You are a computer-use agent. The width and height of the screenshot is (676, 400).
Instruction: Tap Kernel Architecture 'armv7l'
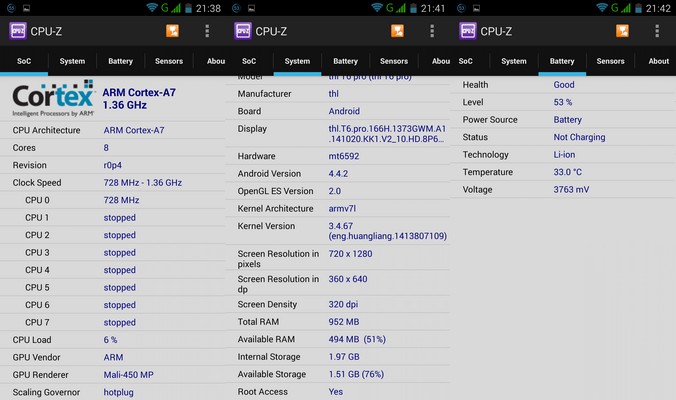pyautogui.click(x=342, y=209)
